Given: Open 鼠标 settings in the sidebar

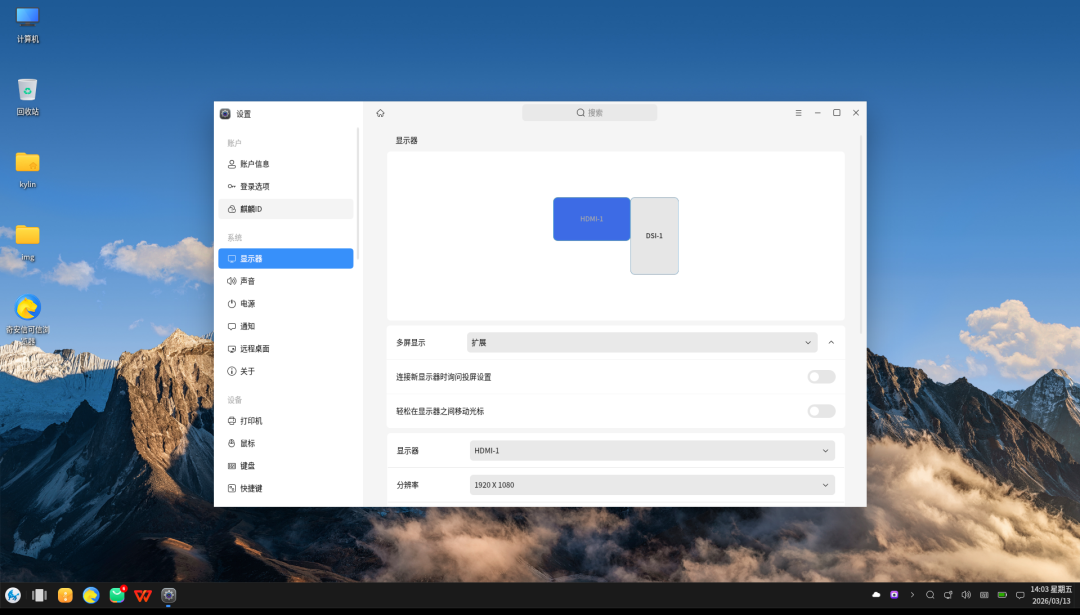Looking at the screenshot, I should [286, 444].
